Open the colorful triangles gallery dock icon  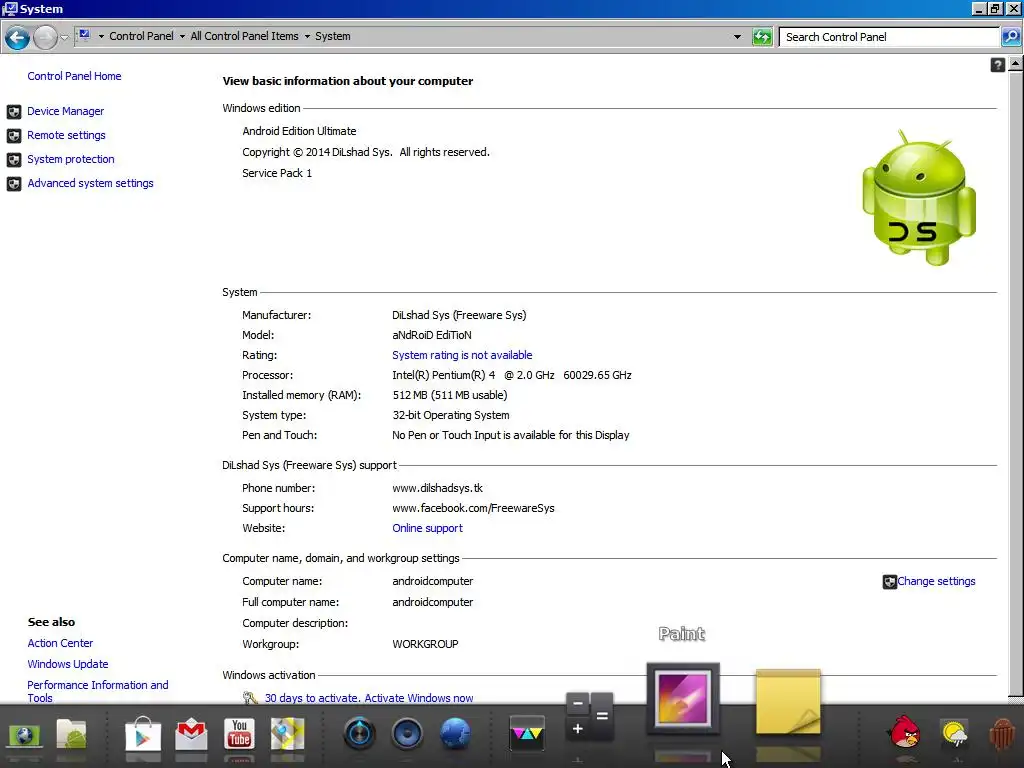(527, 733)
